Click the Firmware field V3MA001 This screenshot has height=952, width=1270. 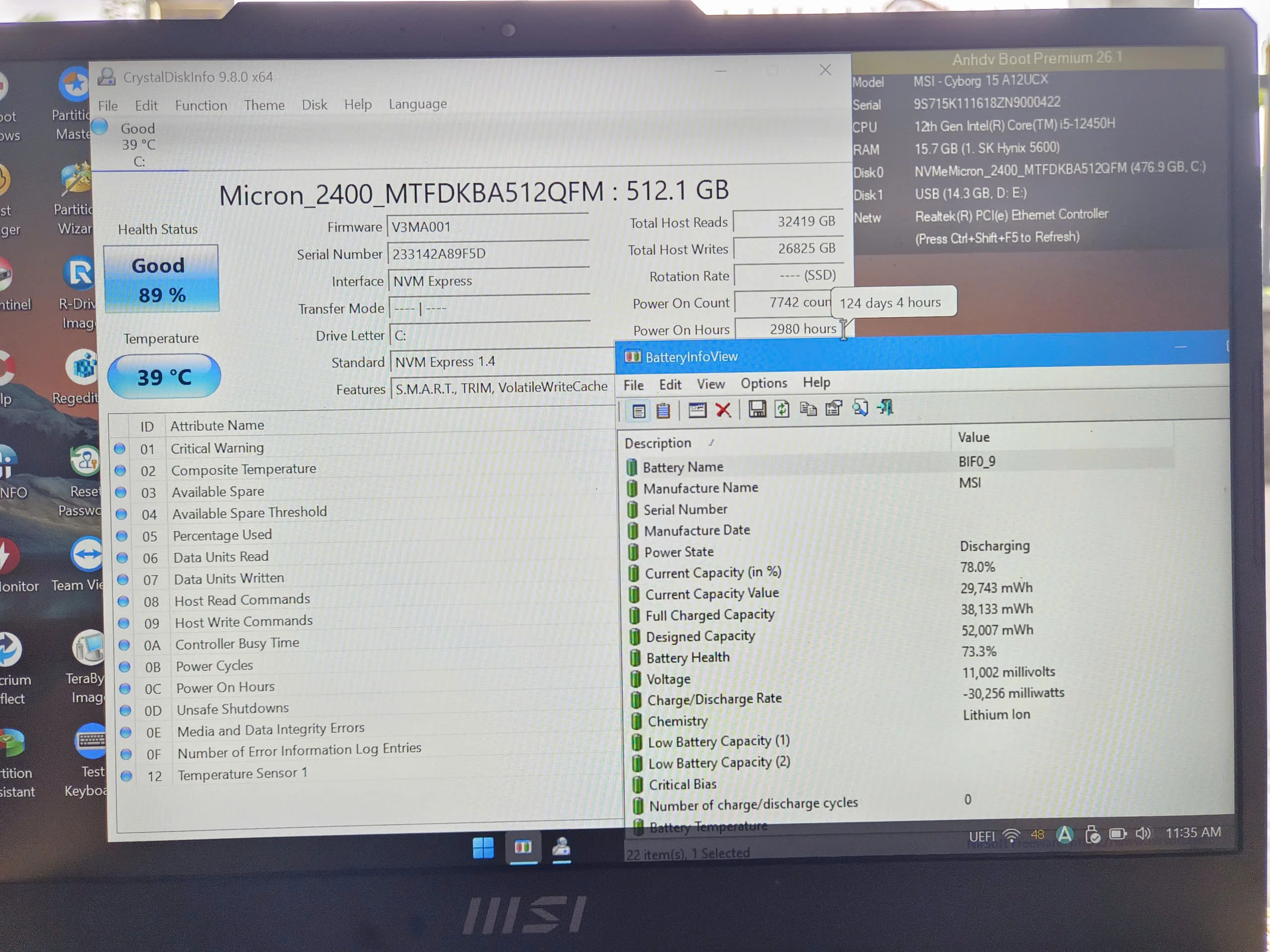[x=488, y=227]
